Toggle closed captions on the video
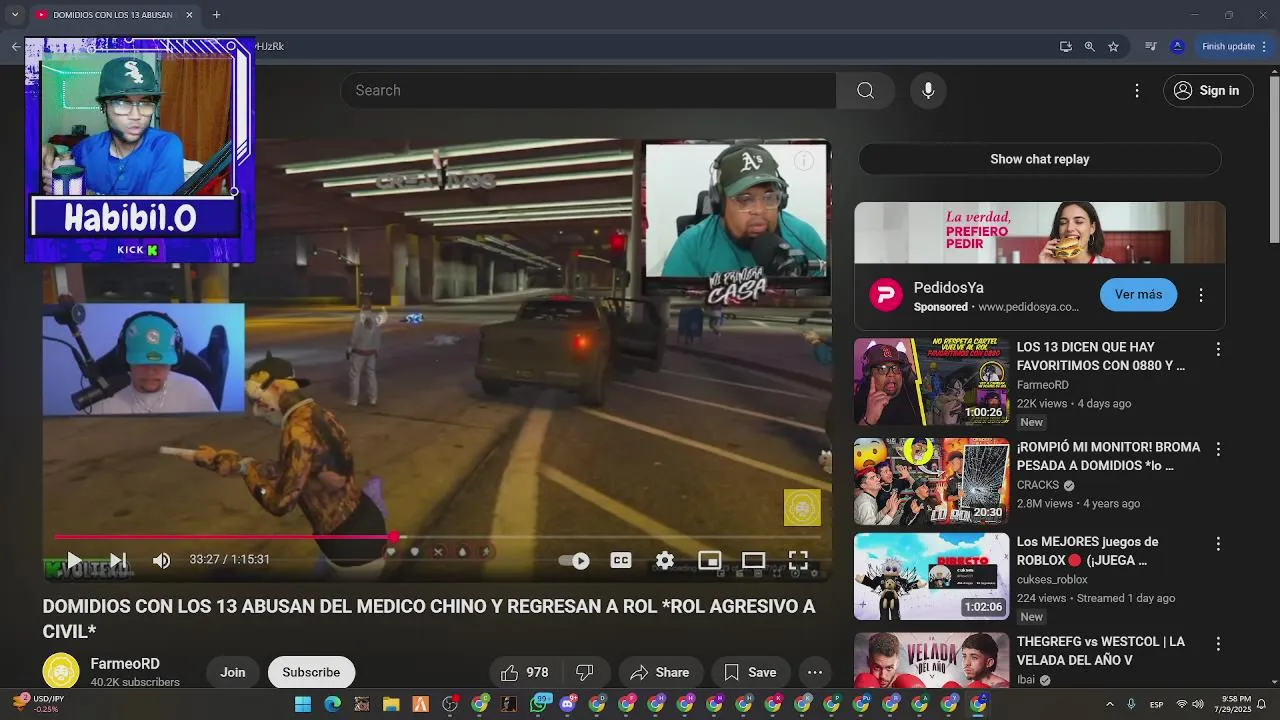The width and height of the screenshot is (1280, 720). pyautogui.click(x=621, y=560)
